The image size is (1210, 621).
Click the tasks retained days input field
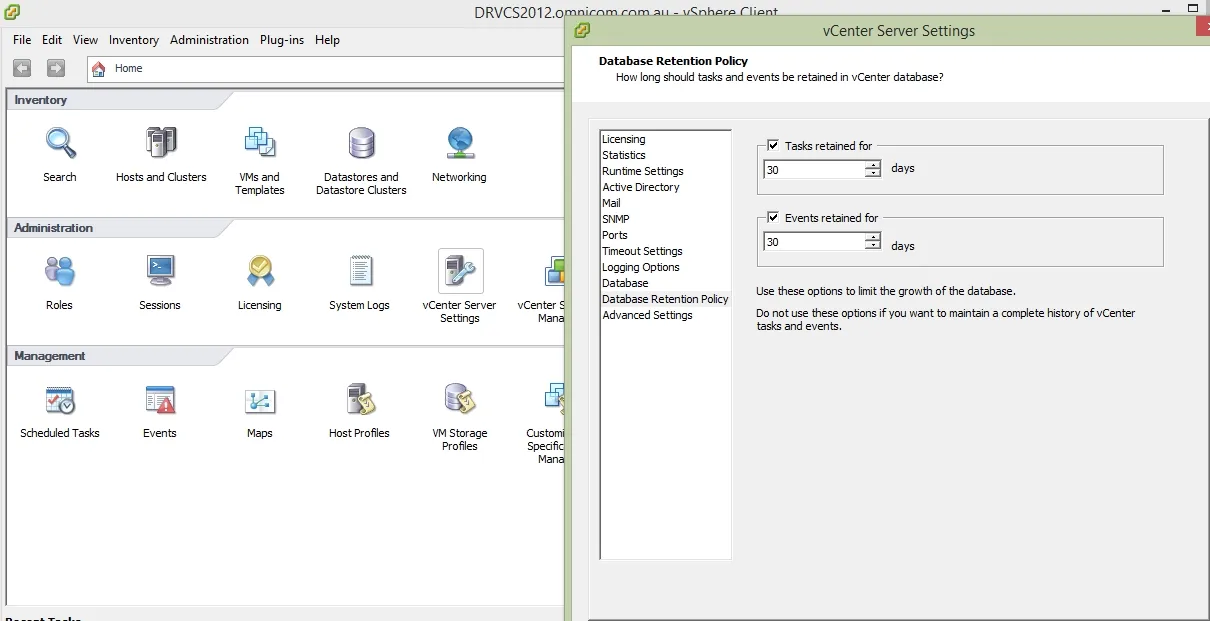pyautogui.click(x=814, y=170)
